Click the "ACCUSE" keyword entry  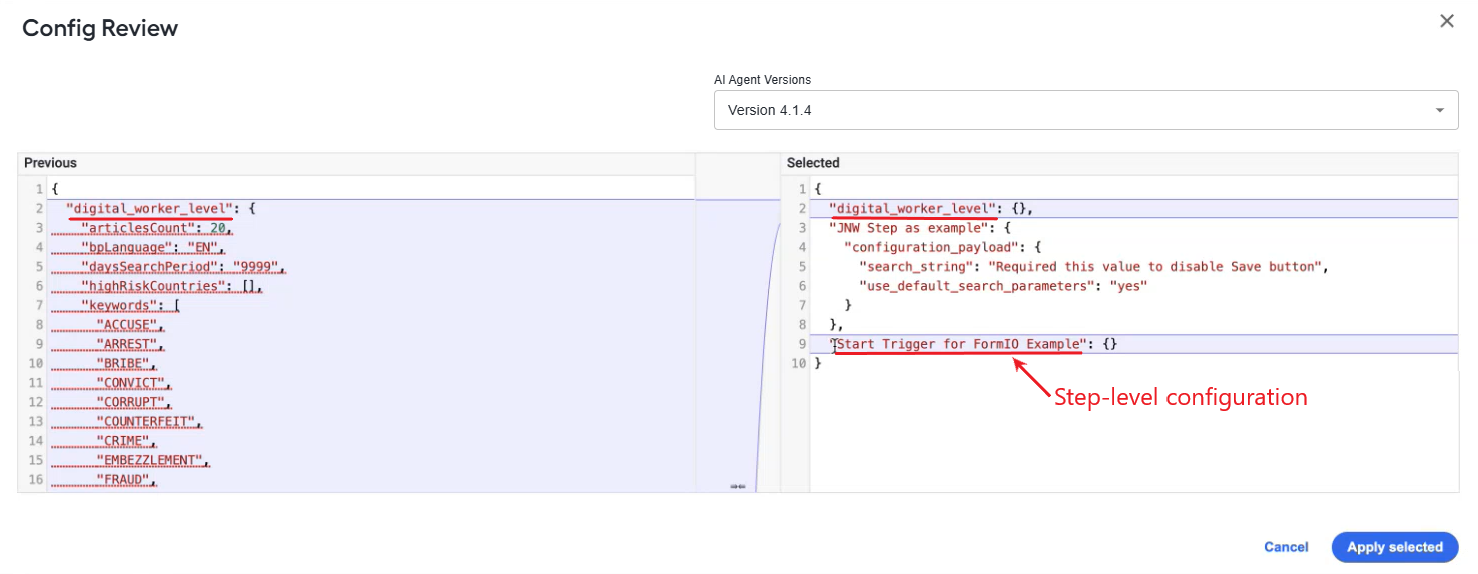point(129,325)
